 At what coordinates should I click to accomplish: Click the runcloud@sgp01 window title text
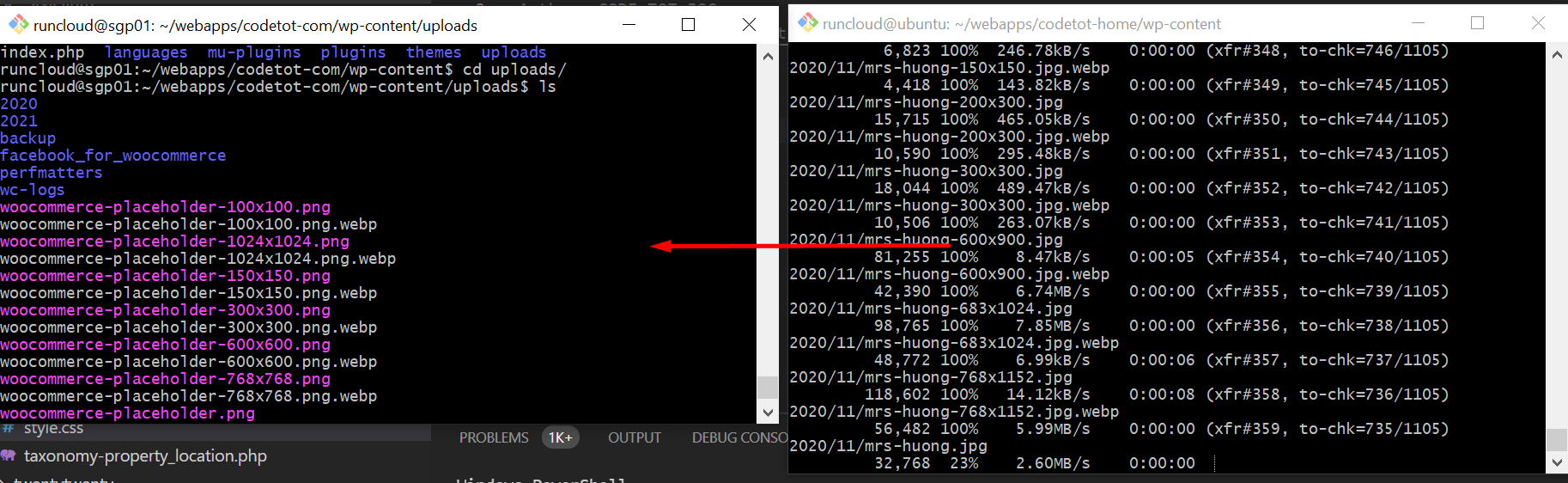(255, 25)
